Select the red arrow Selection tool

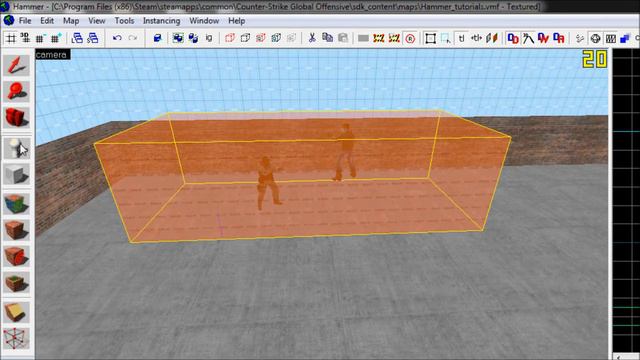coord(16,65)
